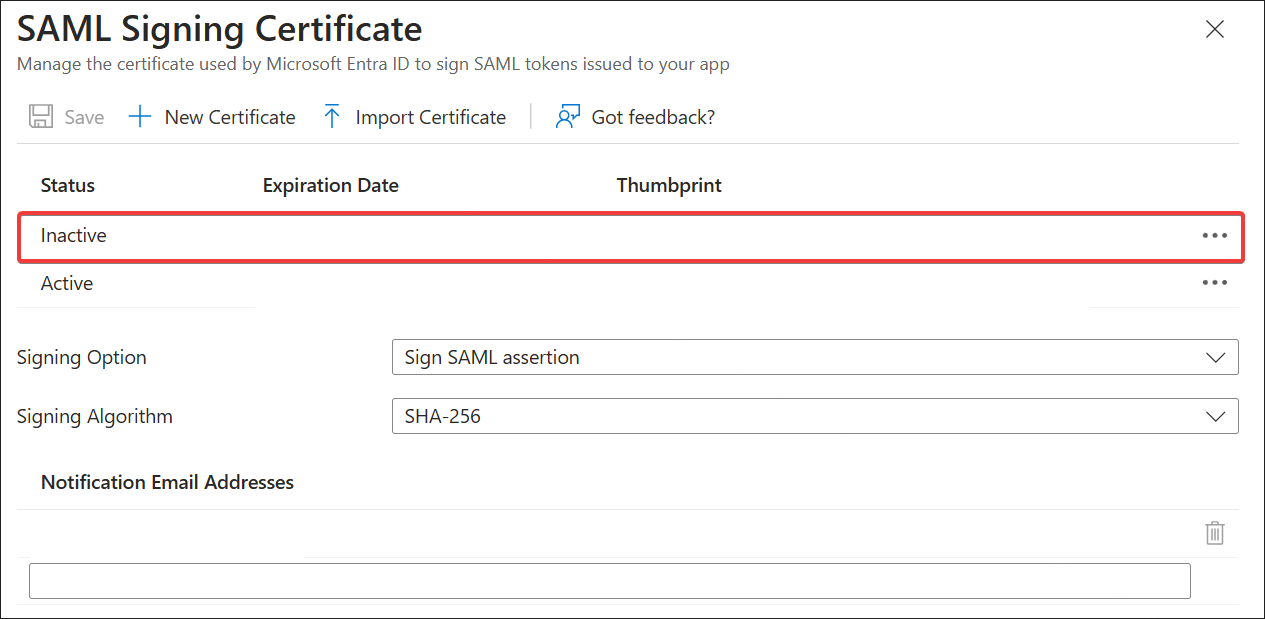Click the Got feedback person icon
Viewport: 1265px width, 619px height.
(x=568, y=117)
